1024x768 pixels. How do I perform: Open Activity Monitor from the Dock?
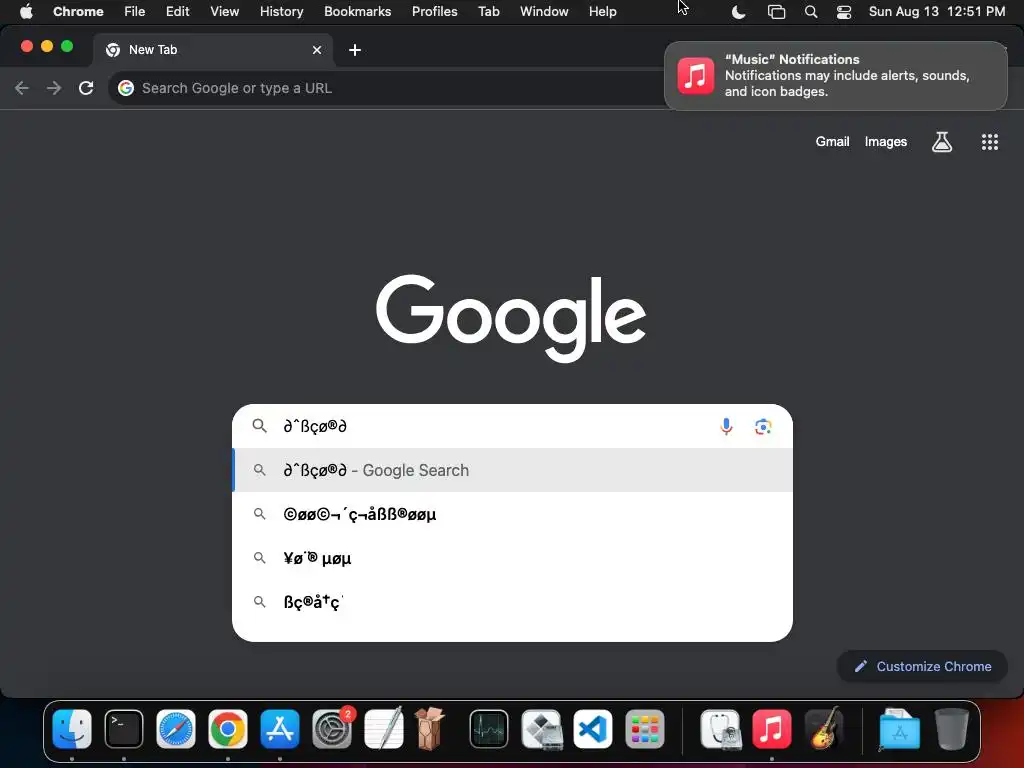[488, 729]
